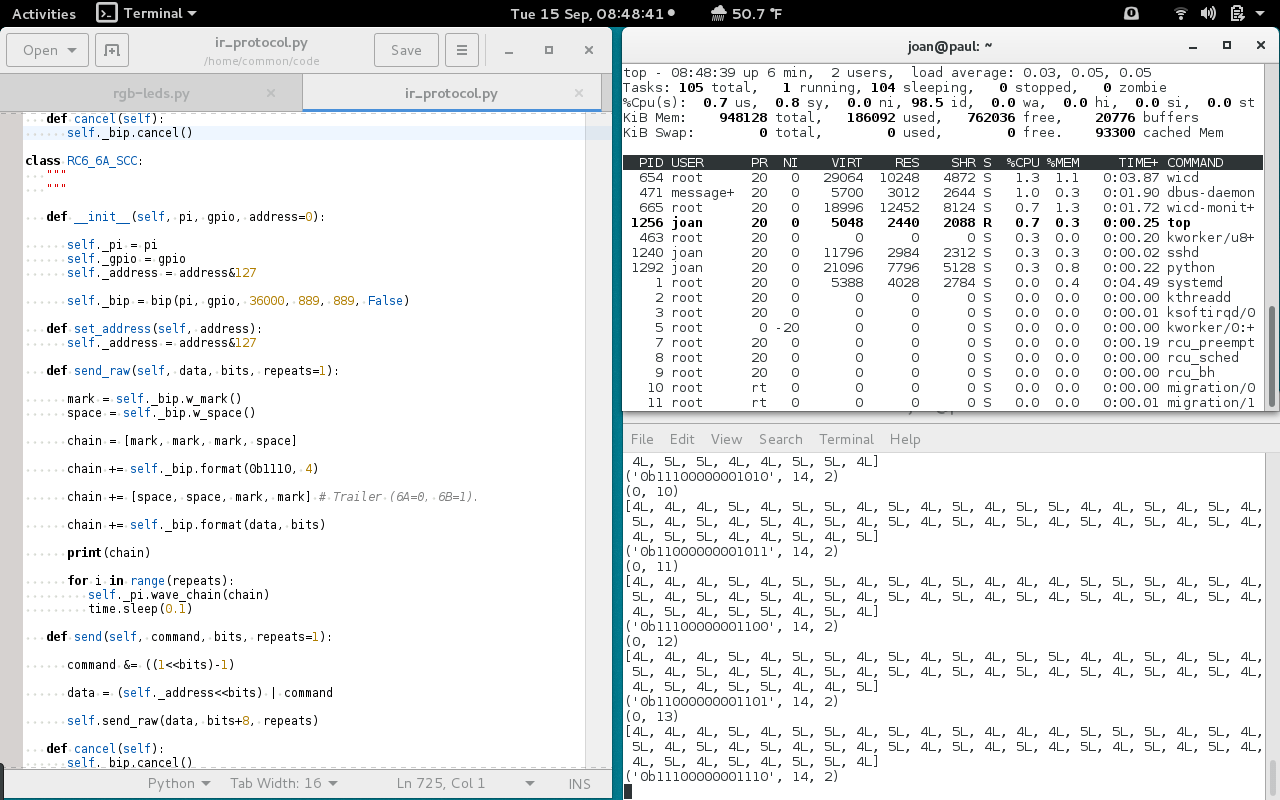Select the kthreadd process row
Screen dimensions: 1280x800
pyautogui.click(x=945, y=297)
